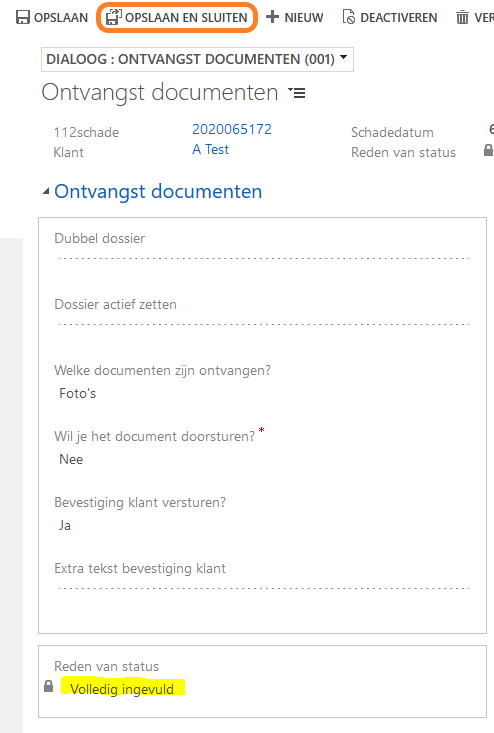
Task: Change the Bevestiging klant versturen value Ja
Action: click(x=65, y=525)
